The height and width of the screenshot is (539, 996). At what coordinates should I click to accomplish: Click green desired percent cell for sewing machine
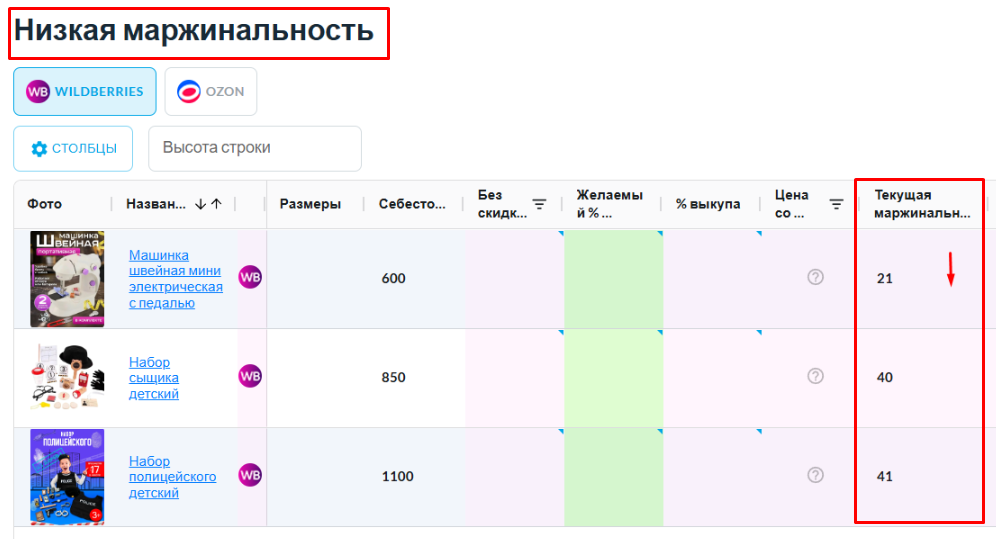click(x=612, y=279)
